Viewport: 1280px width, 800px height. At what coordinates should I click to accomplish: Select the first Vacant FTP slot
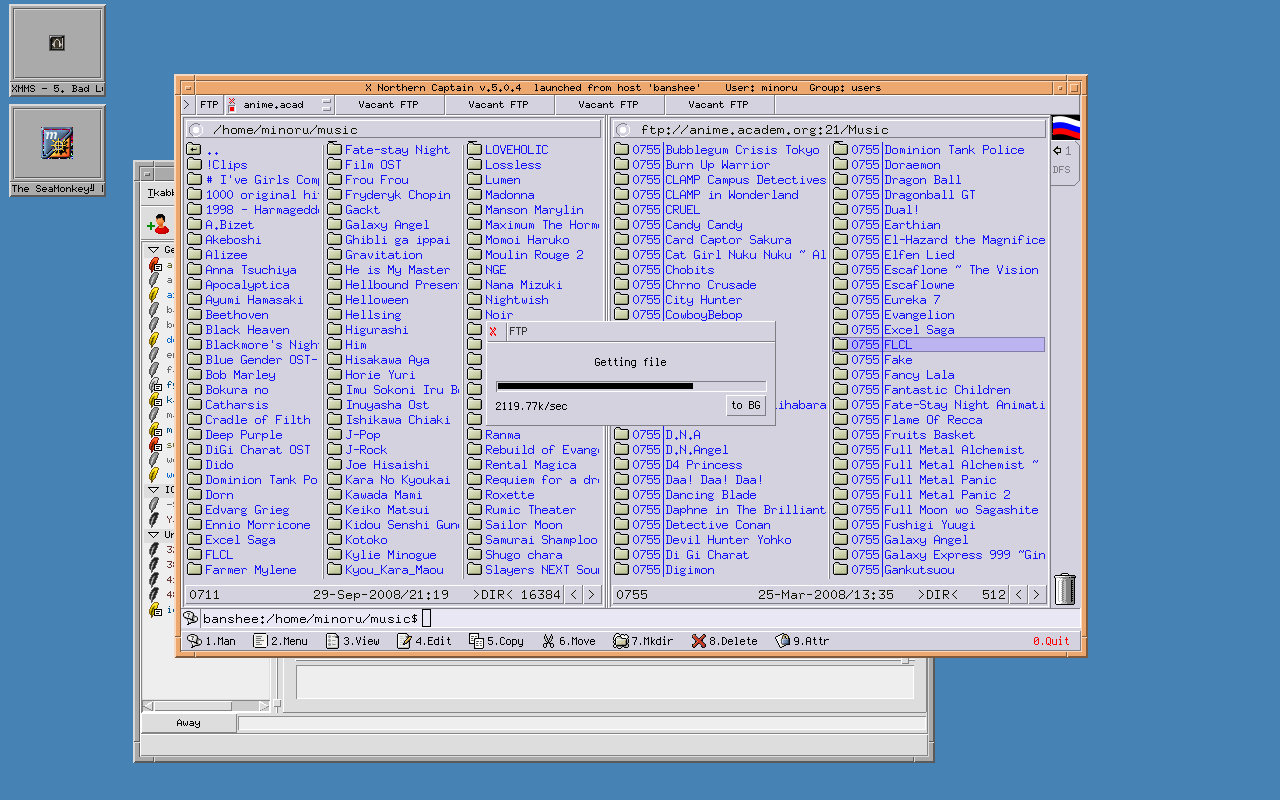[389, 105]
